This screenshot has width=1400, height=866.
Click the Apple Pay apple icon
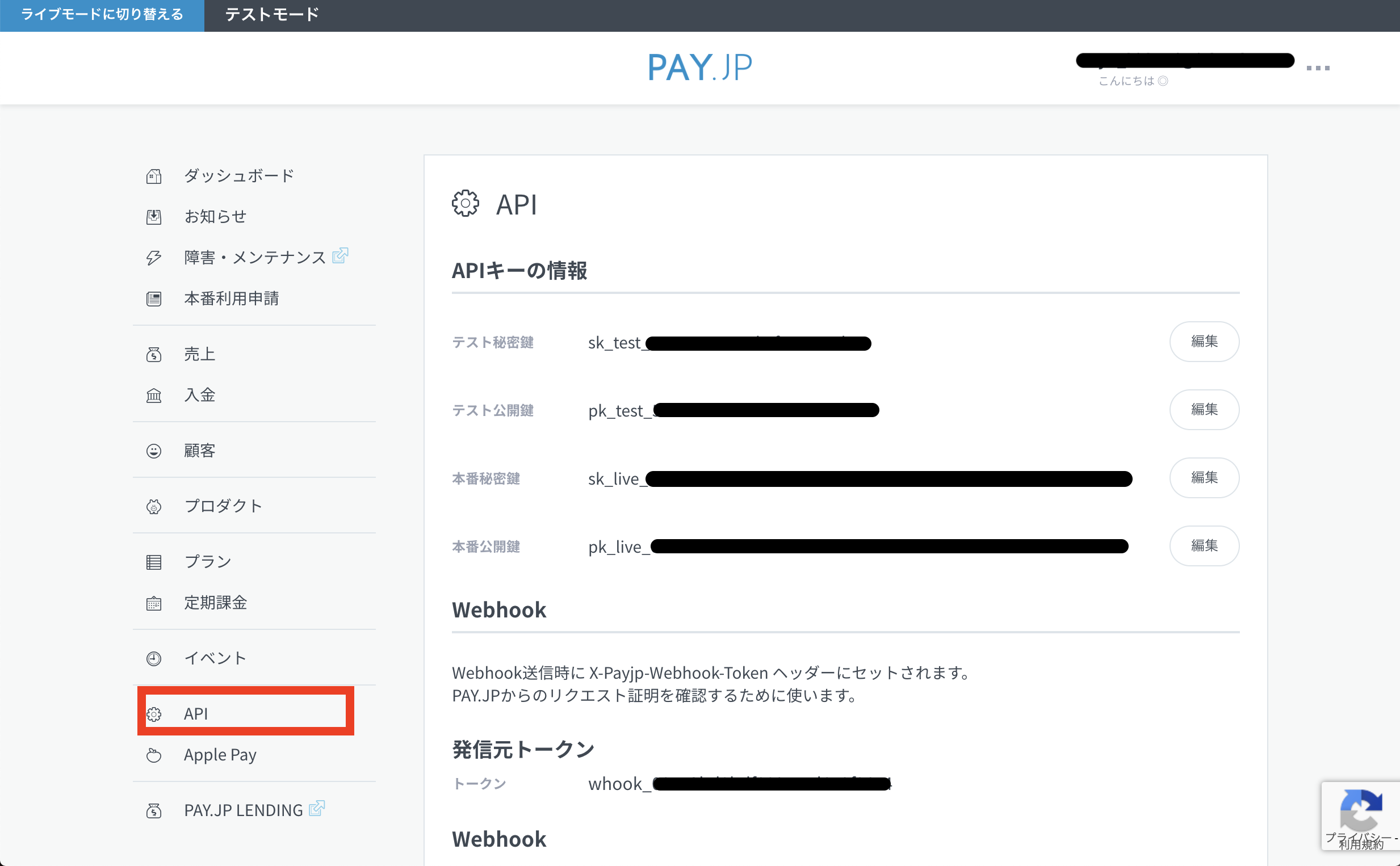[x=153, y=755]
